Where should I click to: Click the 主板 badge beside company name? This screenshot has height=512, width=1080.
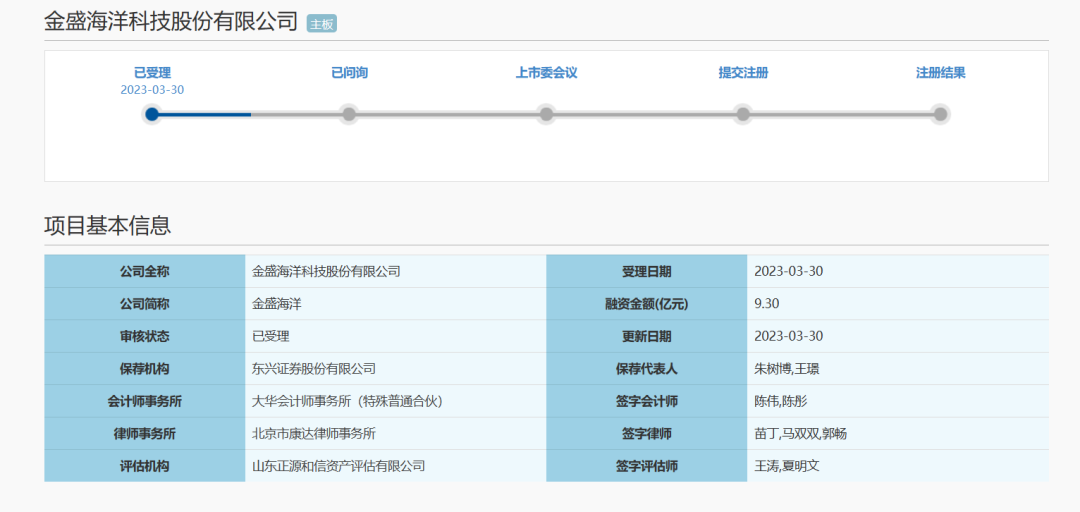point(321,24)
